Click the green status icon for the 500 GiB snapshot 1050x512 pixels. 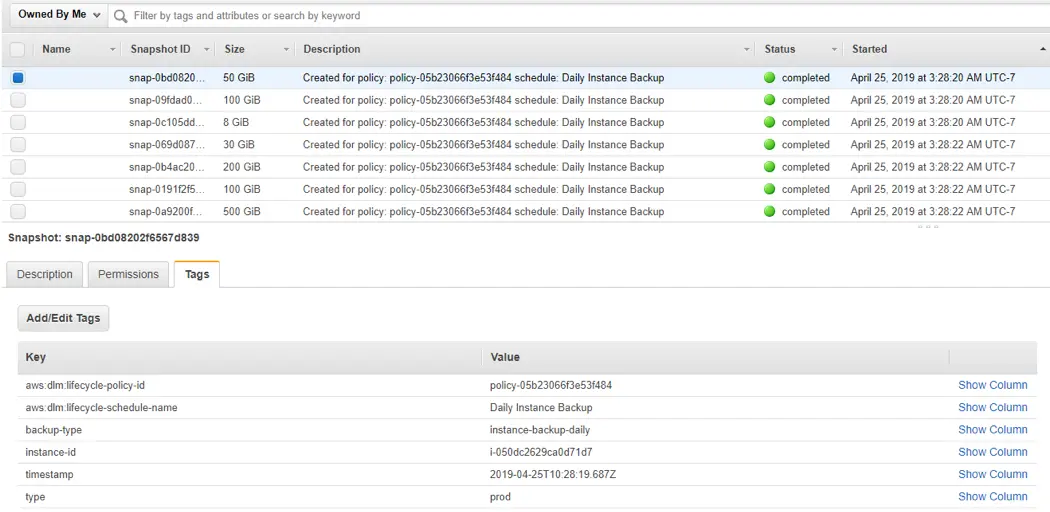click(769, 211)
